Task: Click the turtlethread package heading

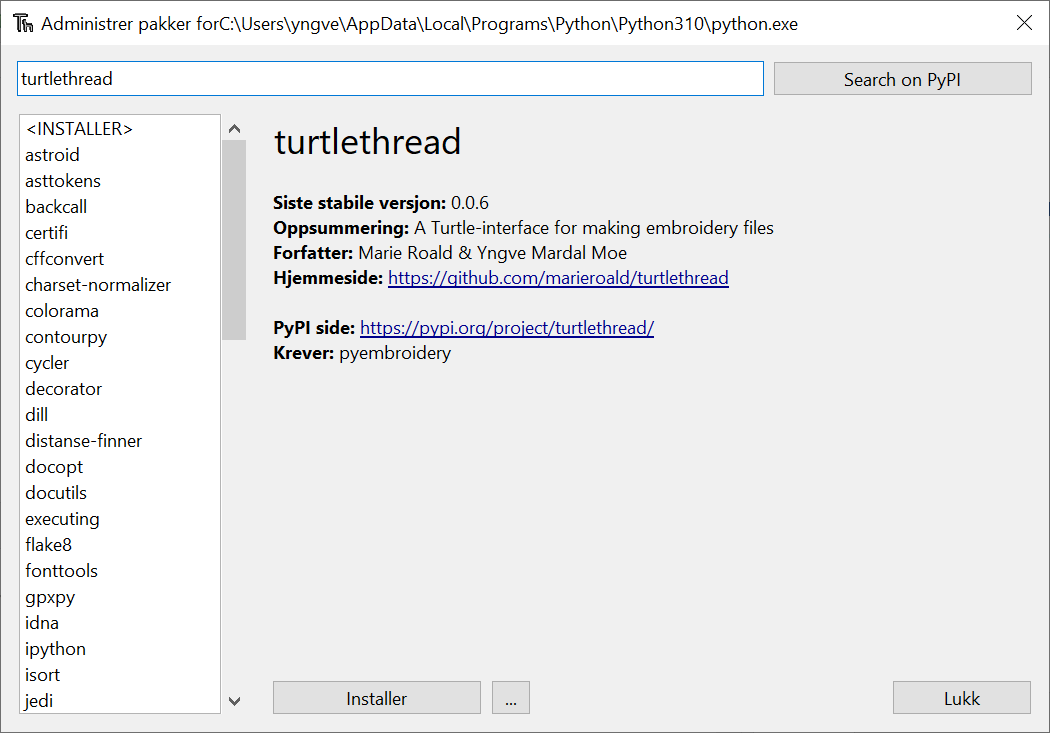Action: click(x=368, y=142)
